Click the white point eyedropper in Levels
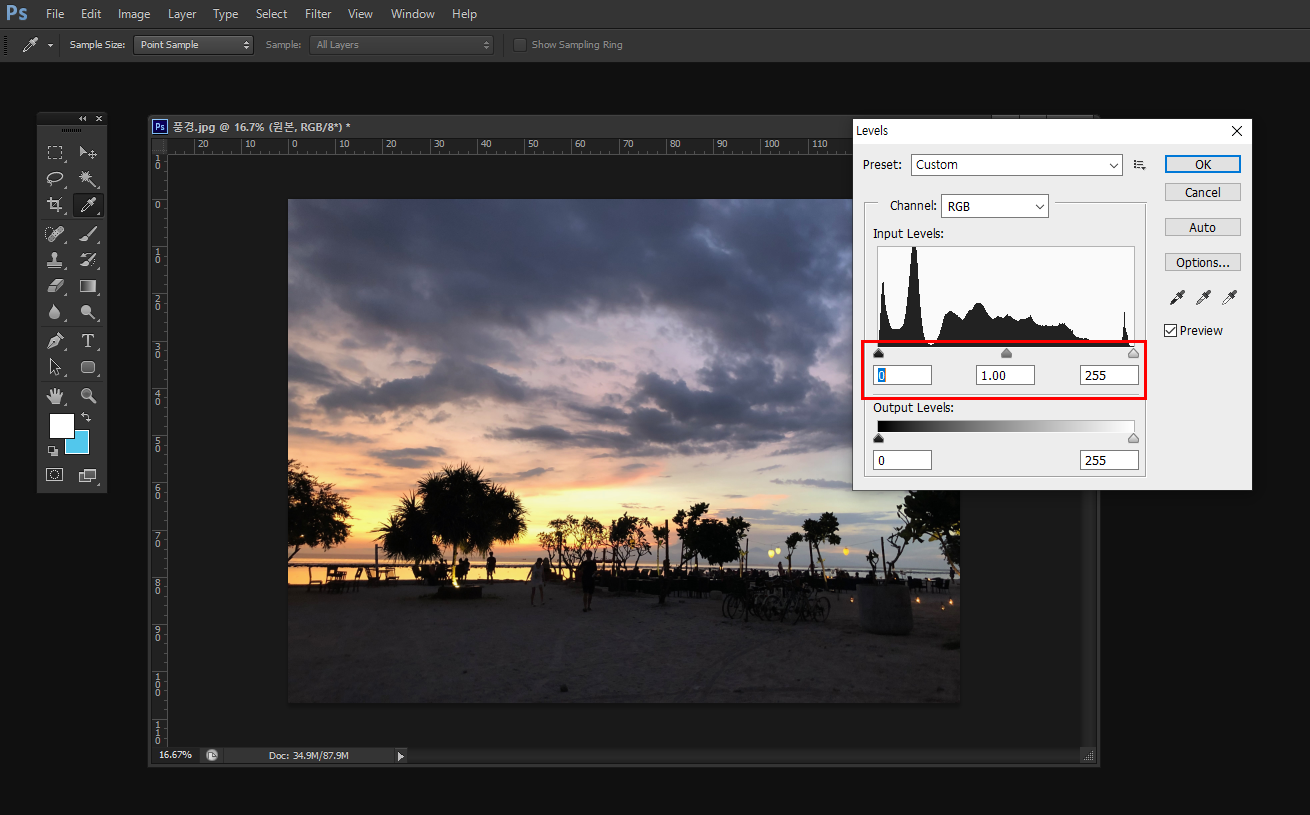The height and width of the screenshot is (815, 1310). click(x=1230, y=298)
